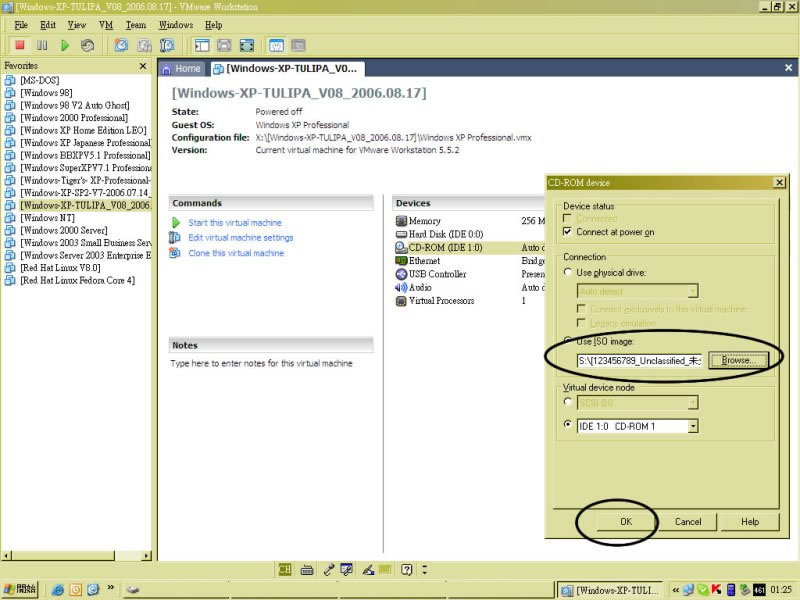
Task: Click the CH language indicator in the IME bar
Action: [285, 569]
